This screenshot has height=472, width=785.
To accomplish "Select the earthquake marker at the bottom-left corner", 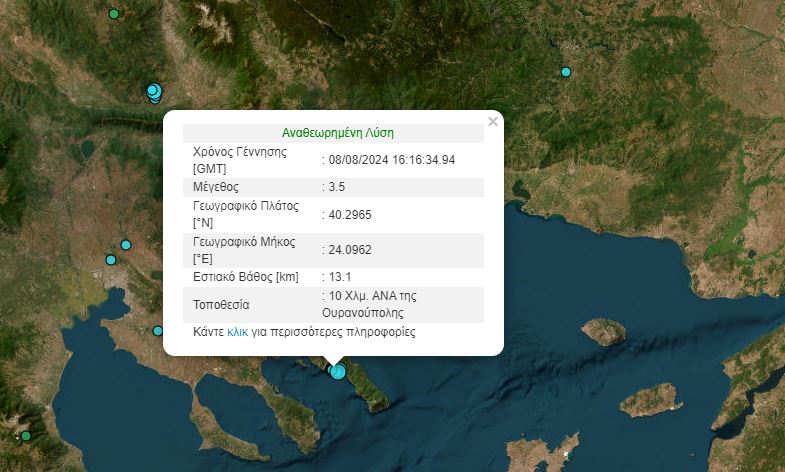I will (26, 436).
